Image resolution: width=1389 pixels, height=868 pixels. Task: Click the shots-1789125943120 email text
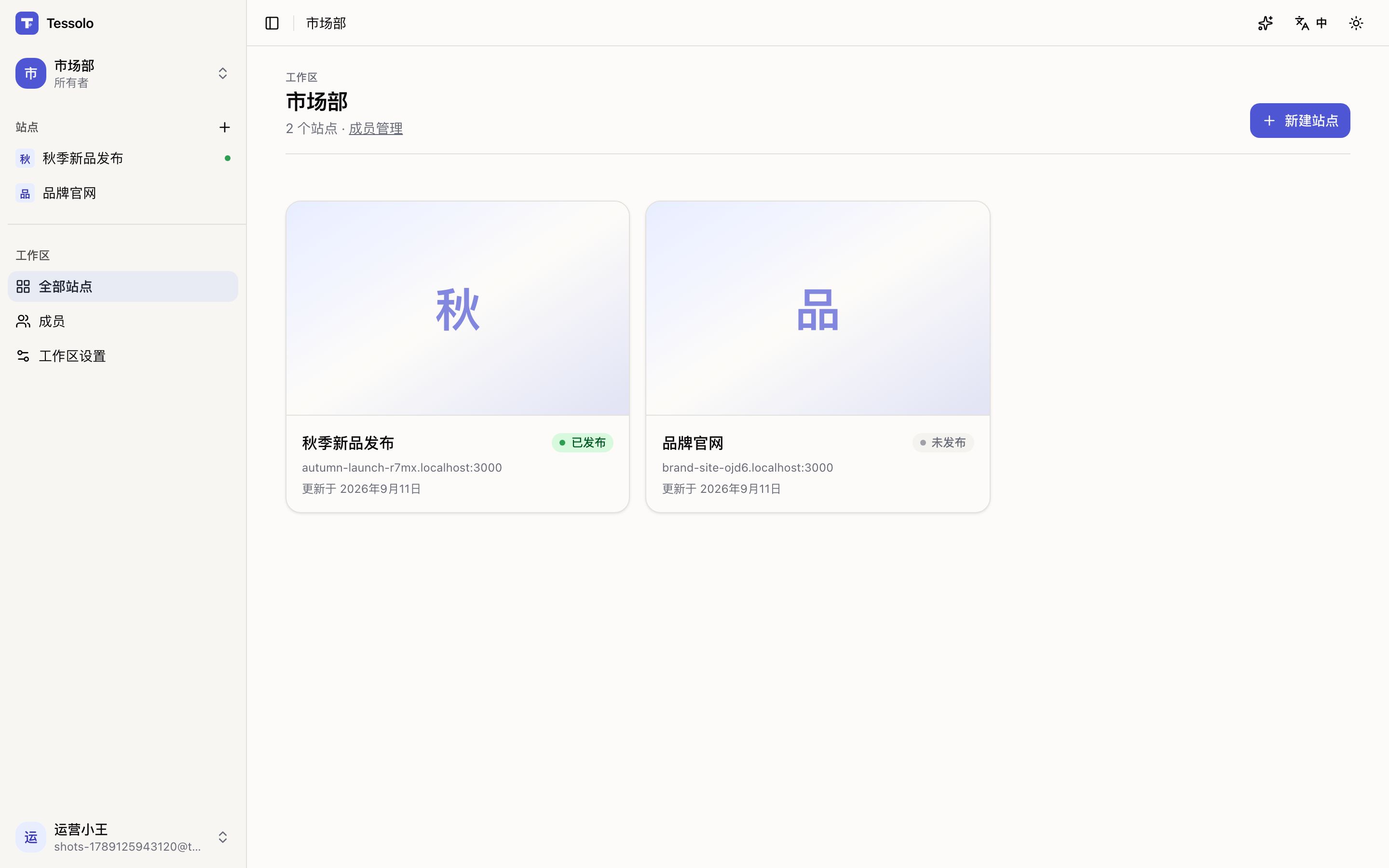point(127,847)
